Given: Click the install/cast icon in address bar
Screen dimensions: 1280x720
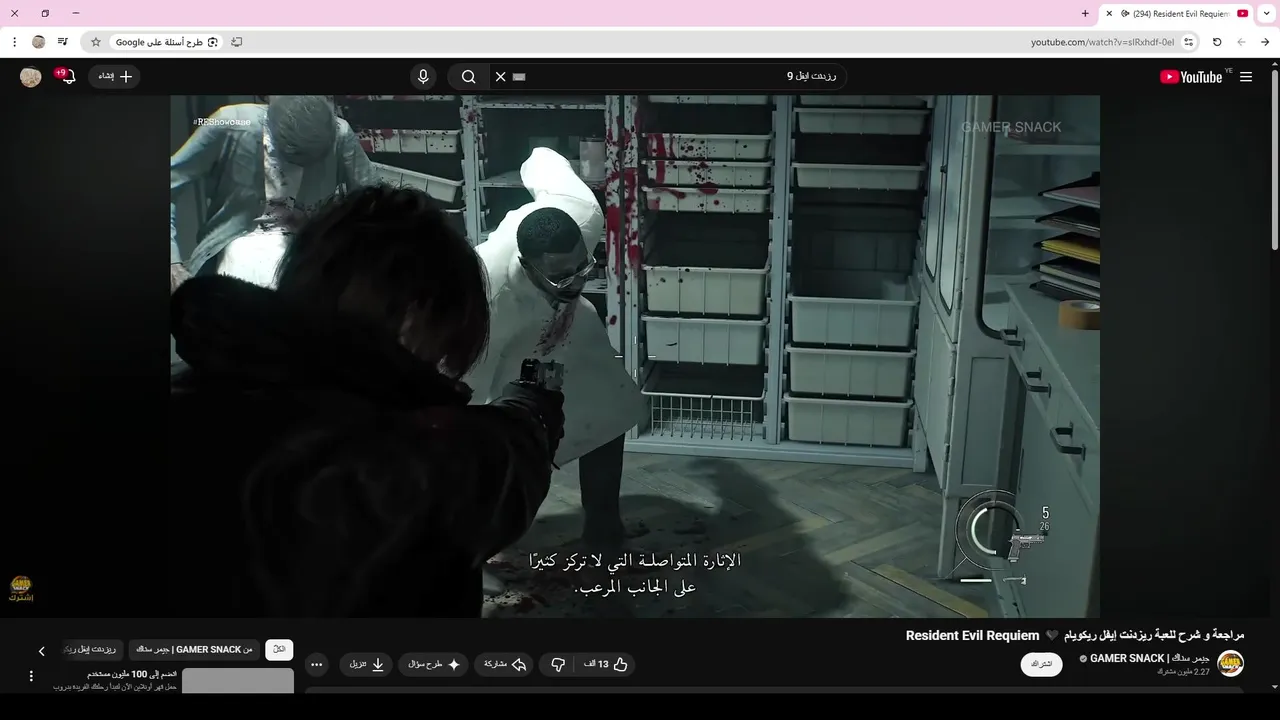Looking at the screenshot, I should (237, 42).
